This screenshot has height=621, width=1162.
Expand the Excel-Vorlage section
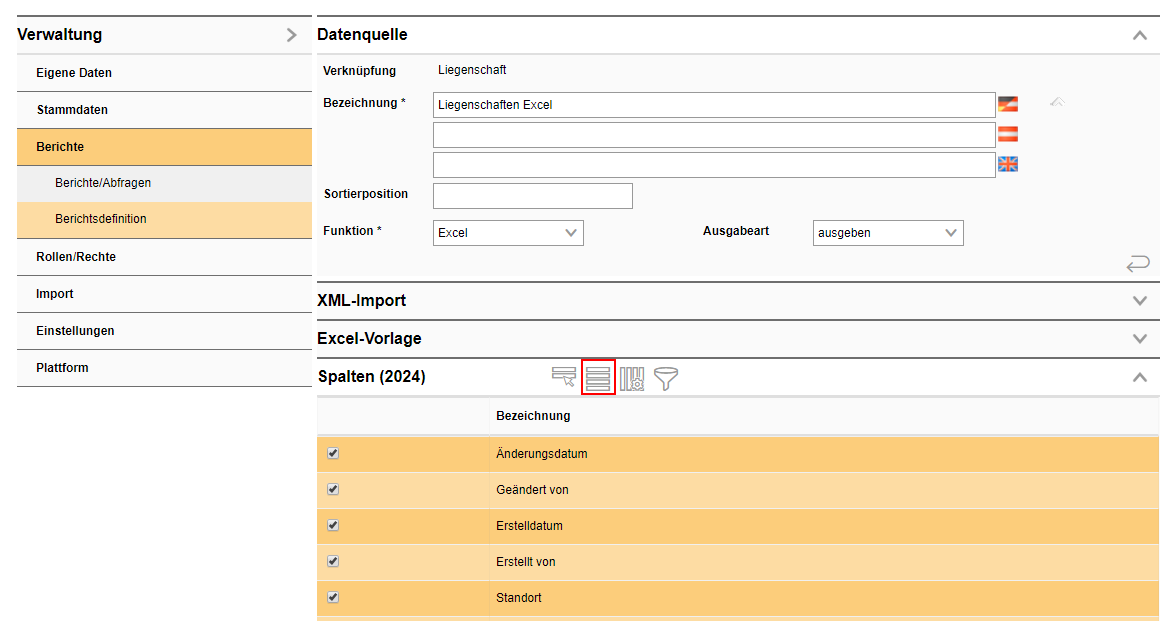tap(1138, 339)
